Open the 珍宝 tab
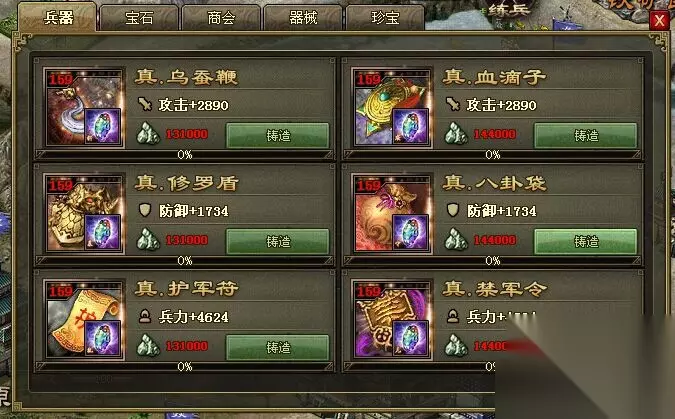675x419 pixels. point(385,18)
